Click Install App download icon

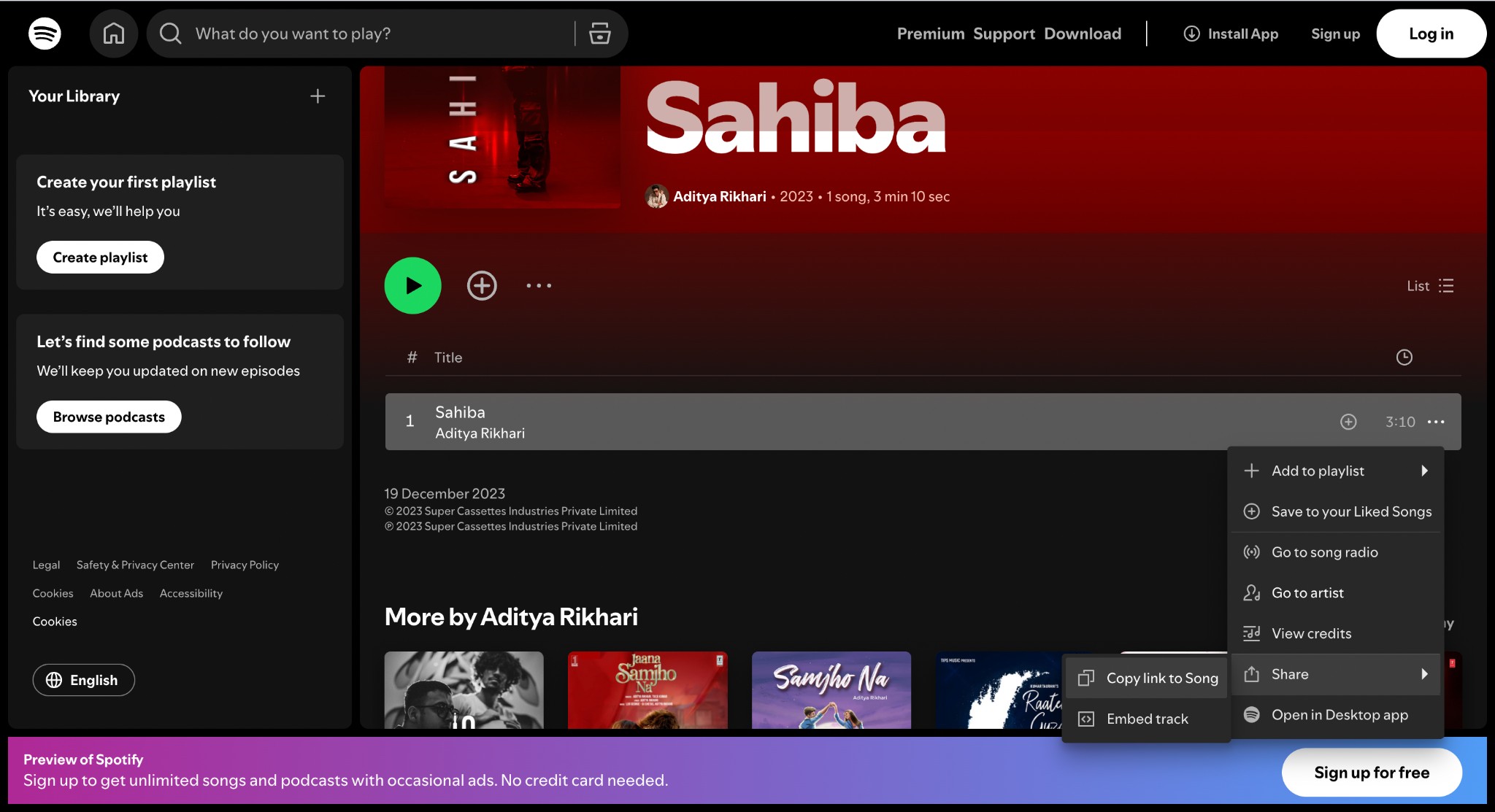pyautogui.click(x=1191, y=34)
